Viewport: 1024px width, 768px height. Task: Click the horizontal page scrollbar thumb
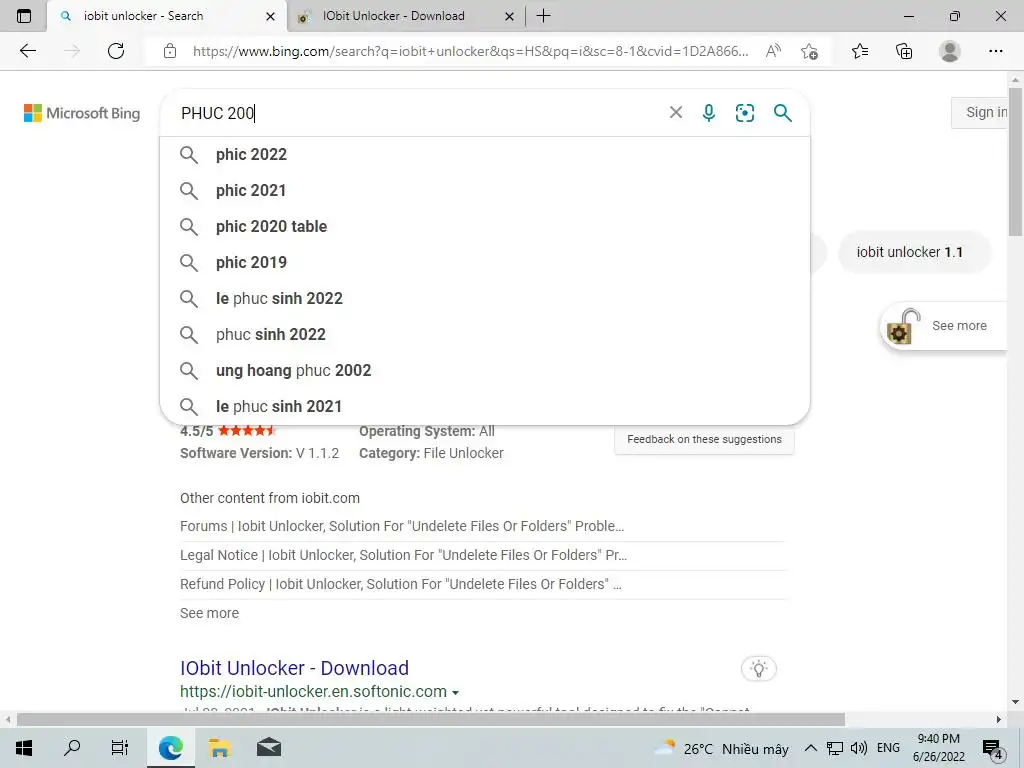click(x=431, y=719)
